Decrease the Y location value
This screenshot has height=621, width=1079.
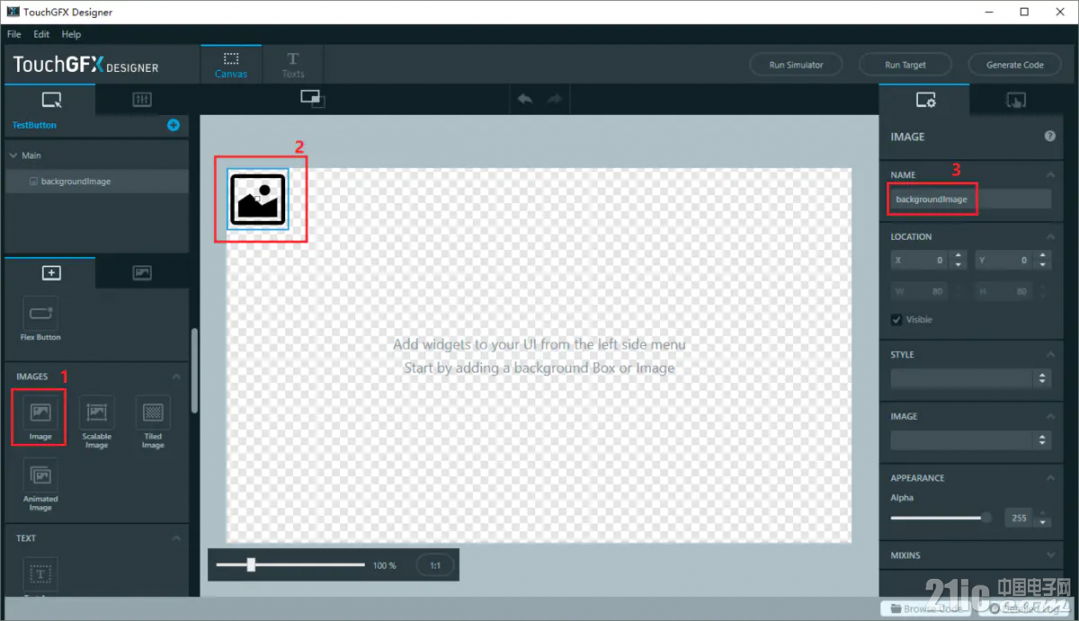[1043, 264]
